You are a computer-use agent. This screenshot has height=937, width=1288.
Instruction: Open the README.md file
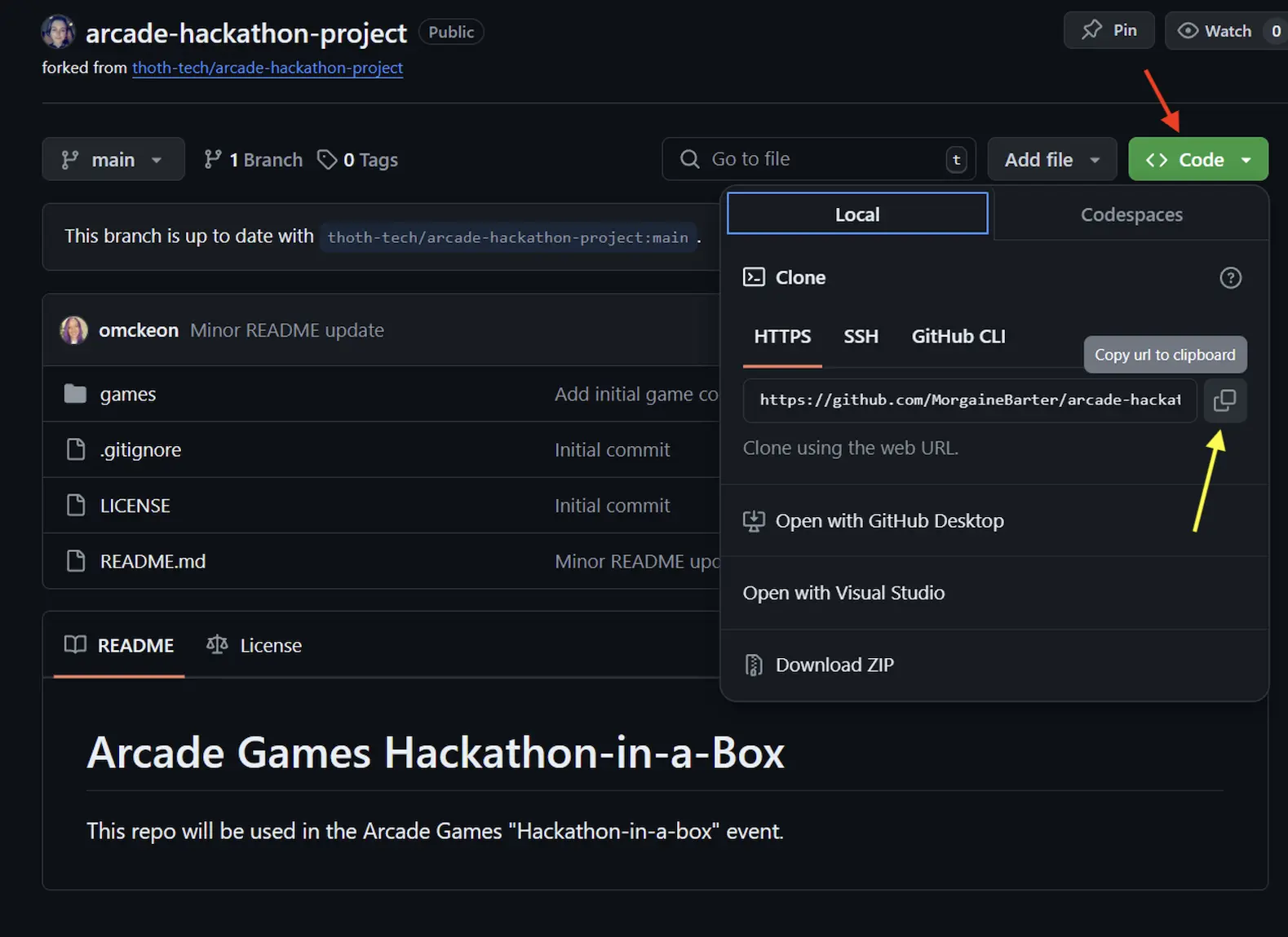click(x=153, y=562)
